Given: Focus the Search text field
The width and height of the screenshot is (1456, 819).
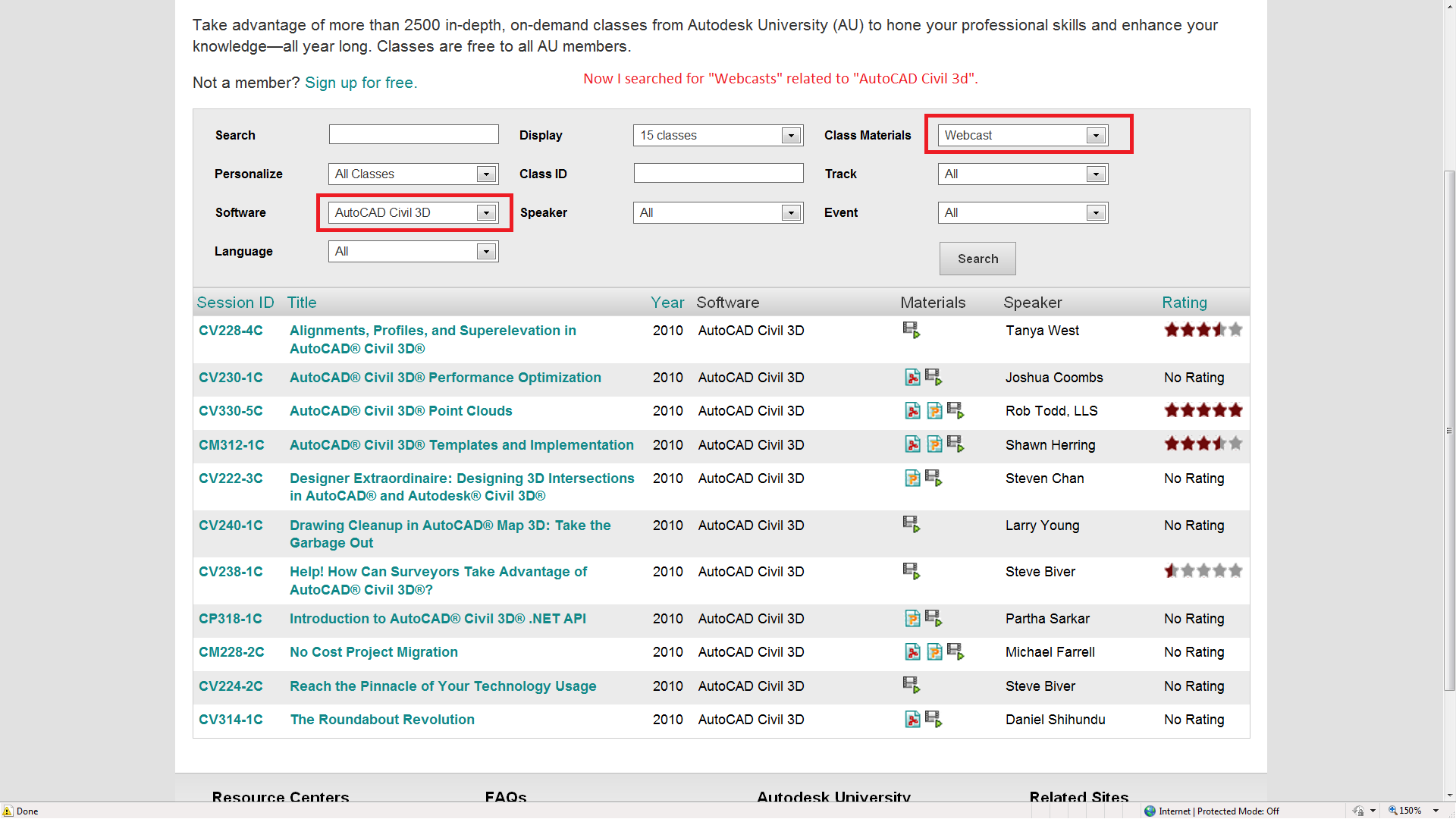Looking at the screenshot, I should 413,134.
